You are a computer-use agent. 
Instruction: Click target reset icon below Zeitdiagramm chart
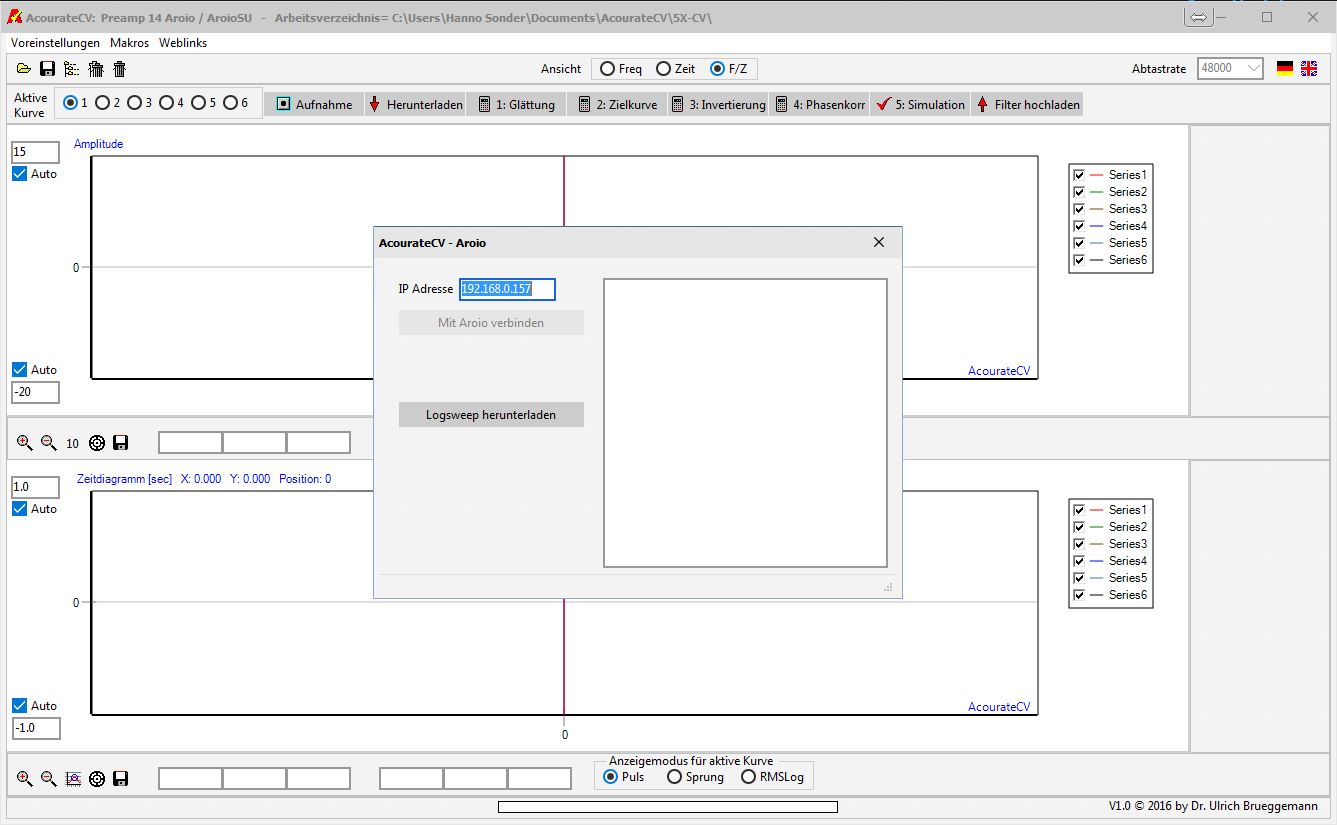[97, 779]
